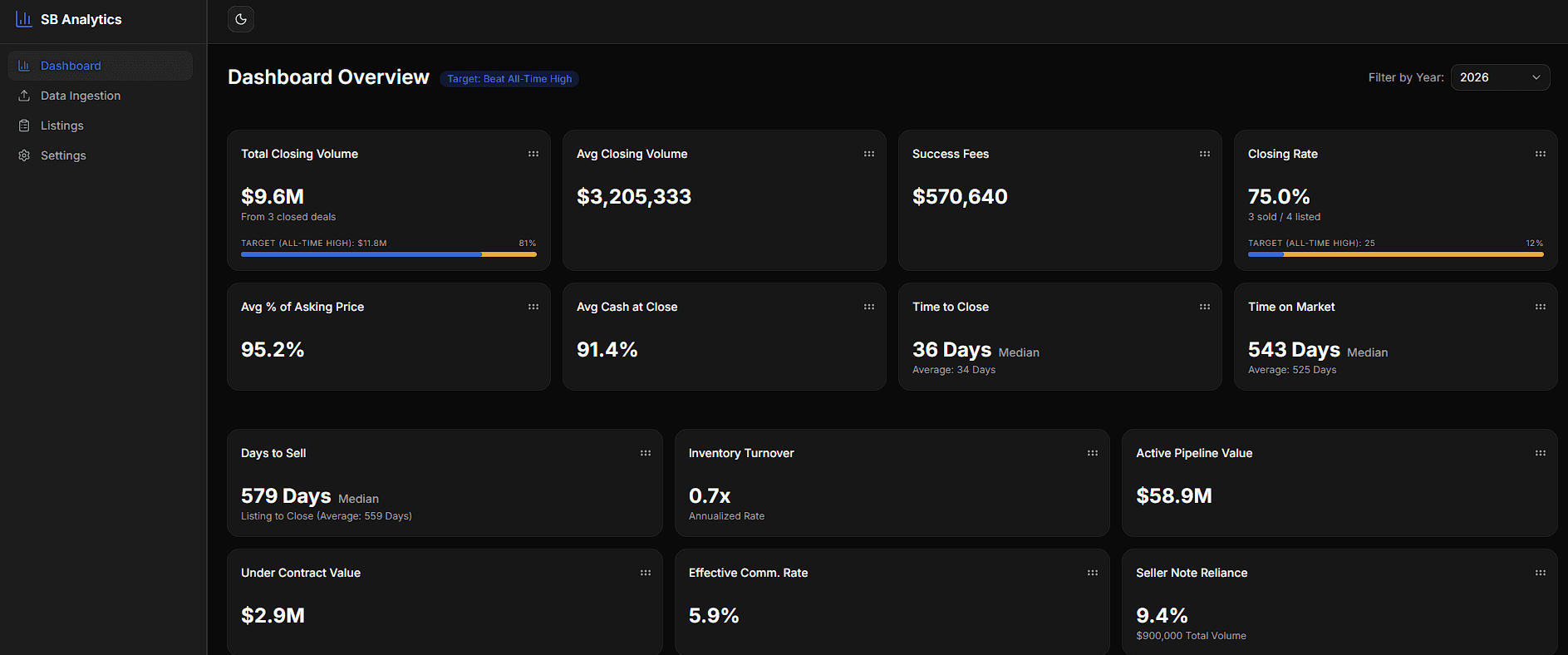The height and width of the screenshot is (655, 1568).
Task: Click the 543 Days time on market value
Action: point(1294,350)
